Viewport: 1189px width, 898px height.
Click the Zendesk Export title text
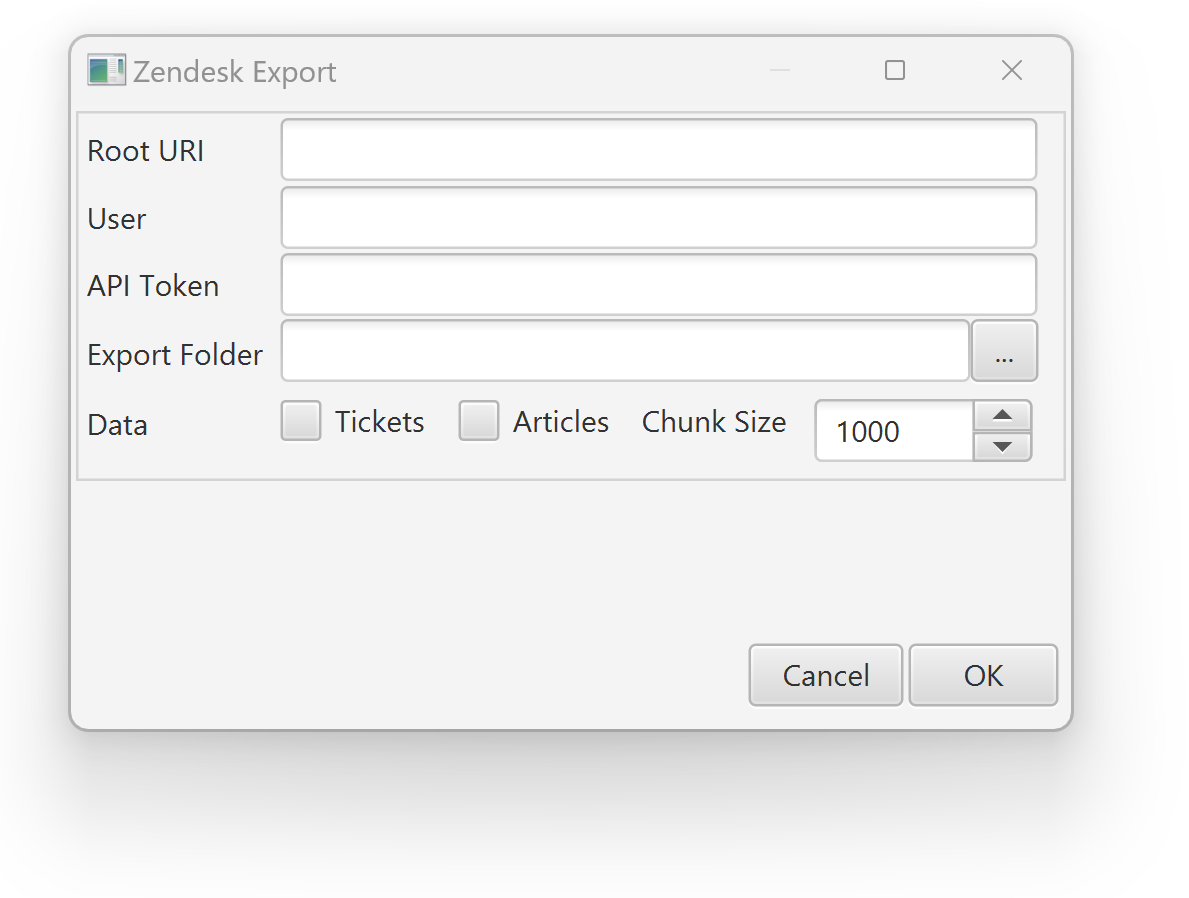[234, 72]
